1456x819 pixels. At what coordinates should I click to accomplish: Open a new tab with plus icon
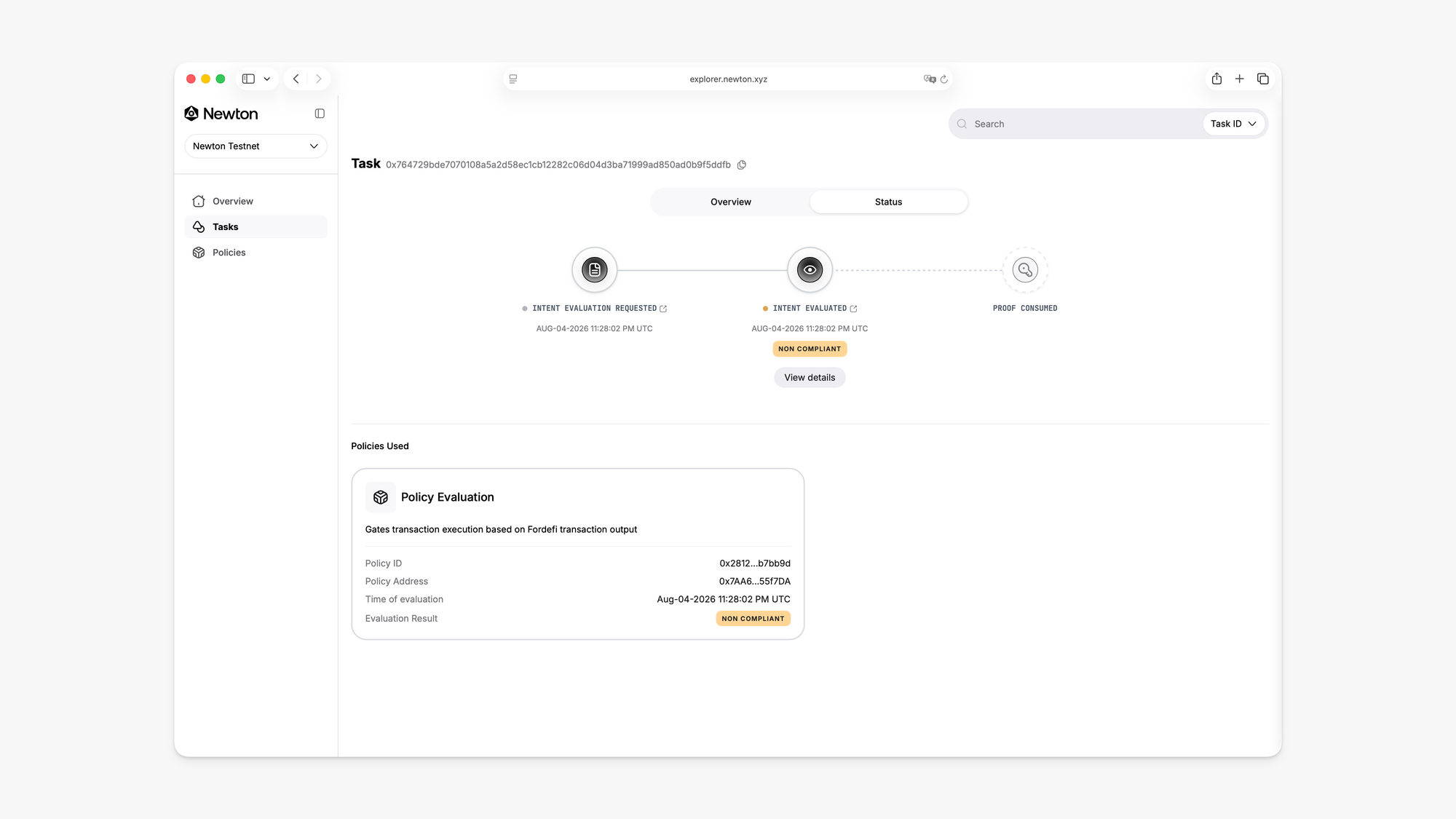coord(1240,79)
